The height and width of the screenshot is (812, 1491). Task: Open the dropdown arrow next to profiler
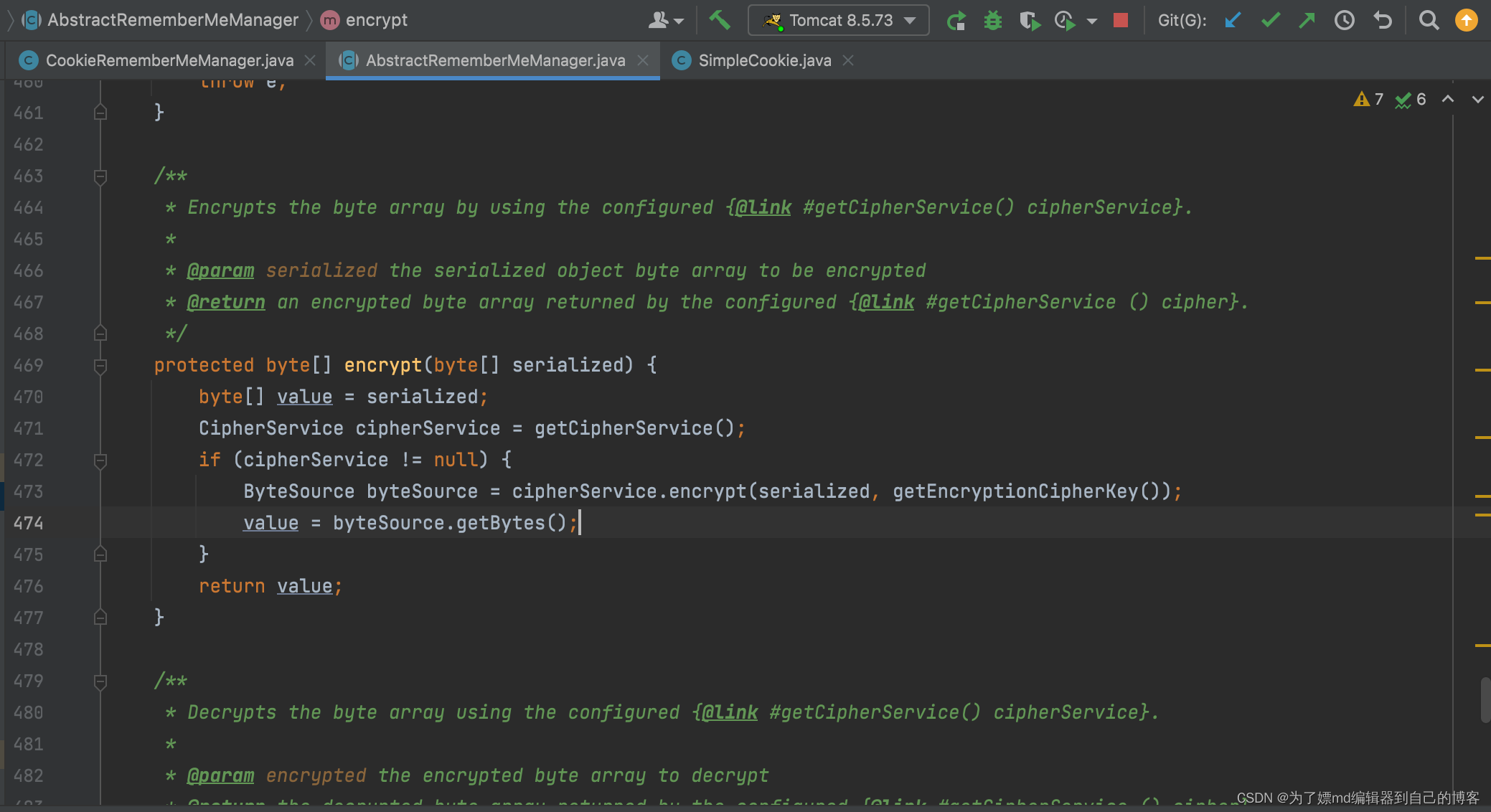1092,21
